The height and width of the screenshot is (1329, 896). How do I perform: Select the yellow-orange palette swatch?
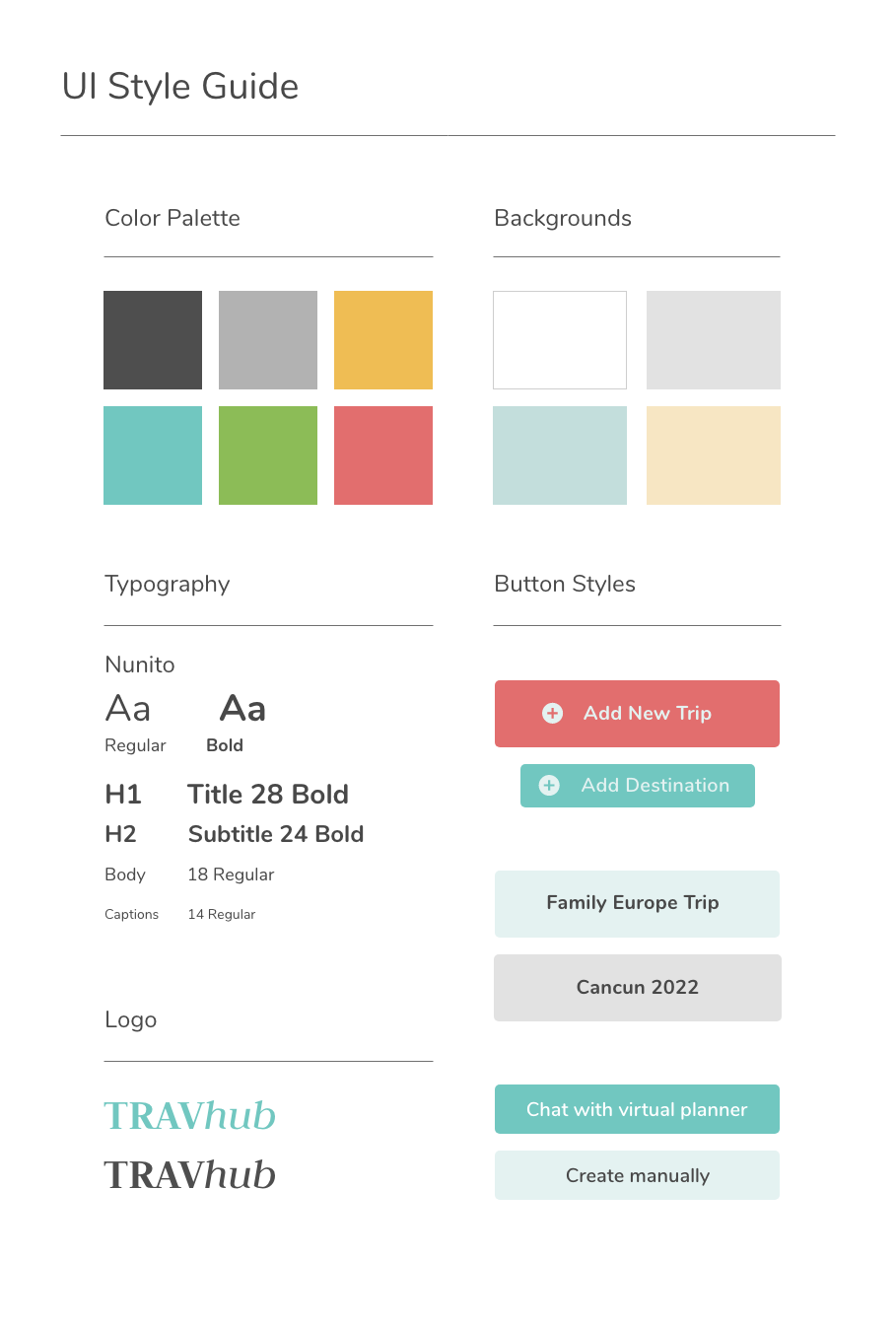[383, 340]
